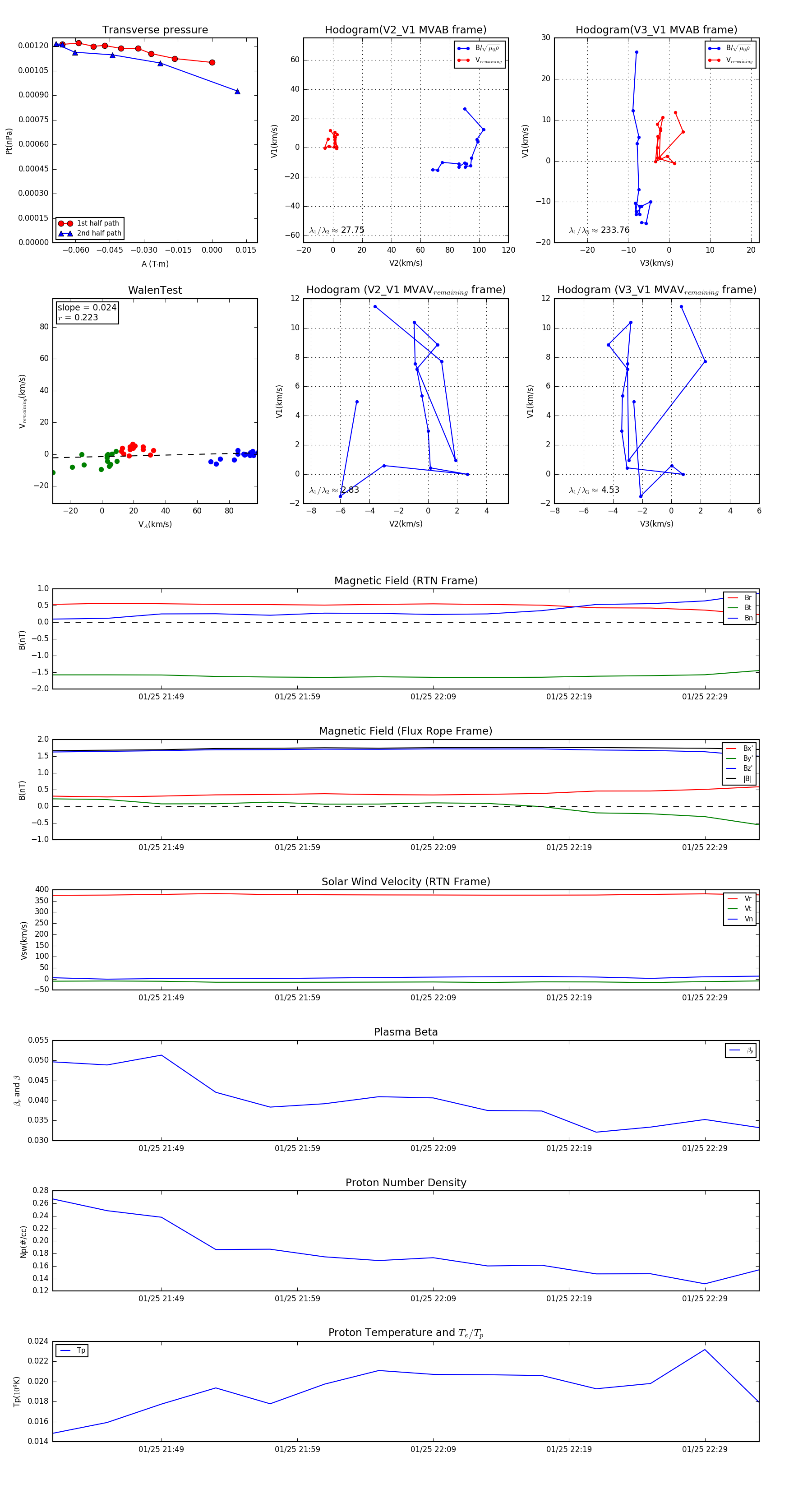Click the 'Vn' legend entry
The height and width of the screenshot is (1489, 812).
click(x=740, y=920)
